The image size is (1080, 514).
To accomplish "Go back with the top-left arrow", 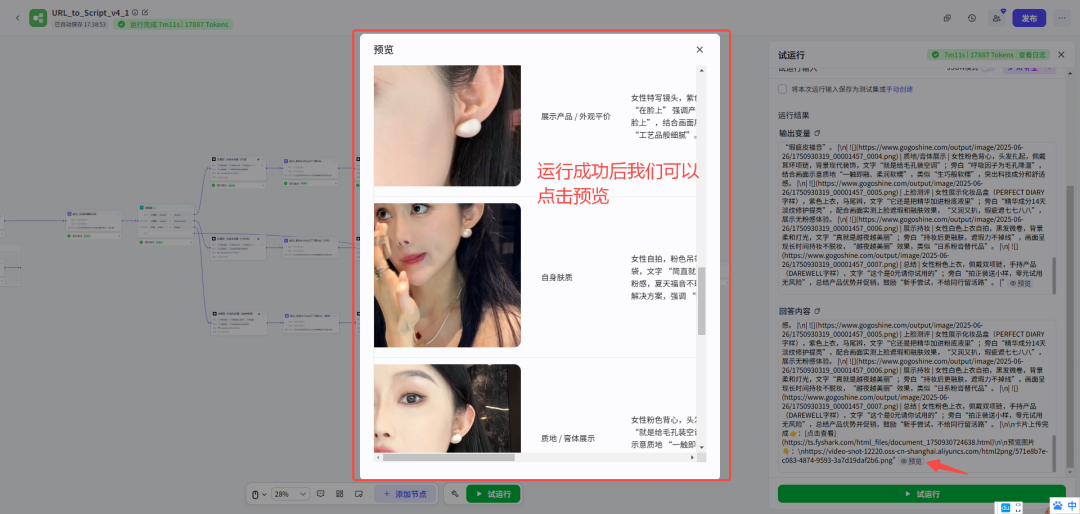I will click(x=17, y=18).
